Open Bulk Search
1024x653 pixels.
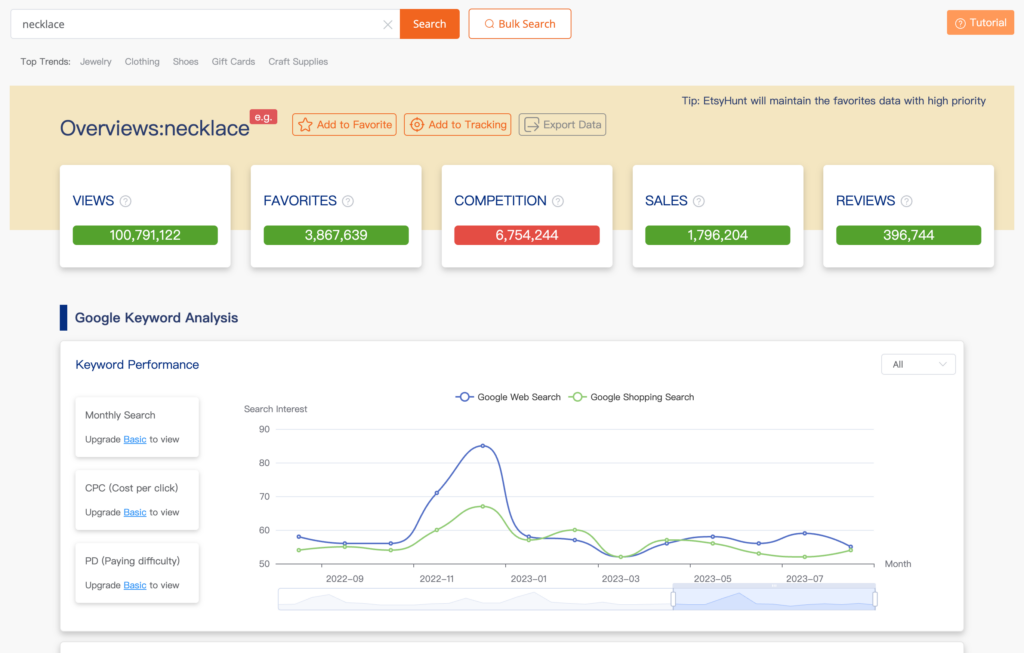(x=519, y=24)
